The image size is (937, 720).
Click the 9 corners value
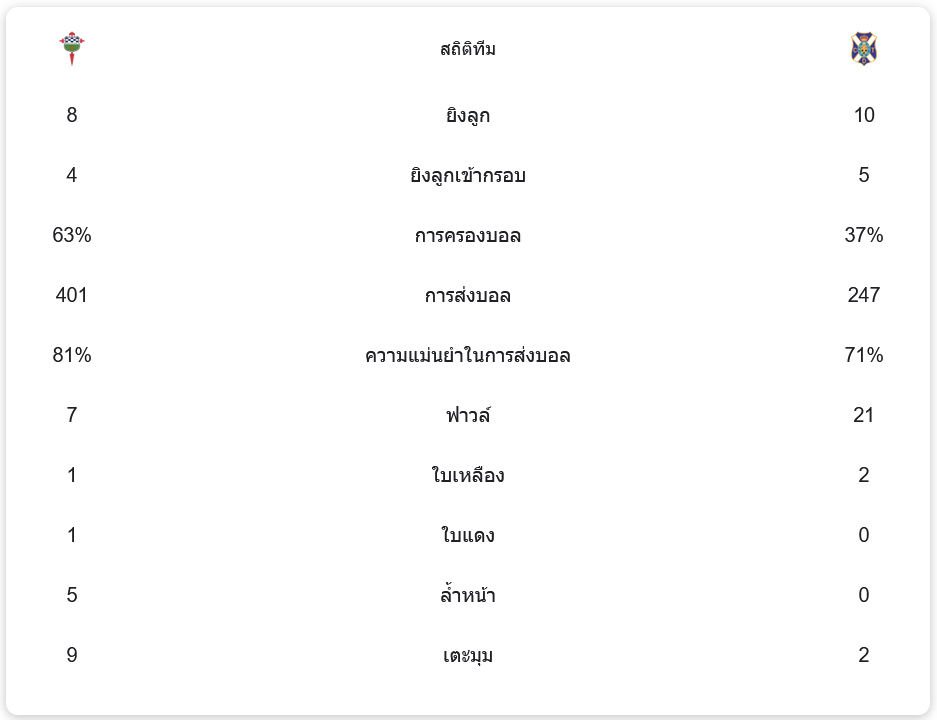72,655
